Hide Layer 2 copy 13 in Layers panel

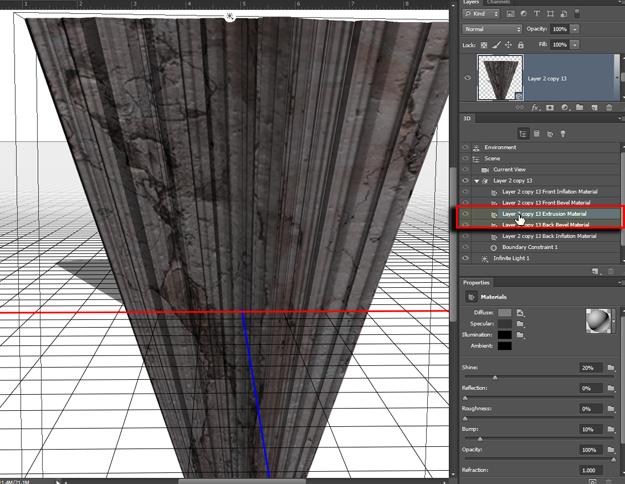pos(465,77)
